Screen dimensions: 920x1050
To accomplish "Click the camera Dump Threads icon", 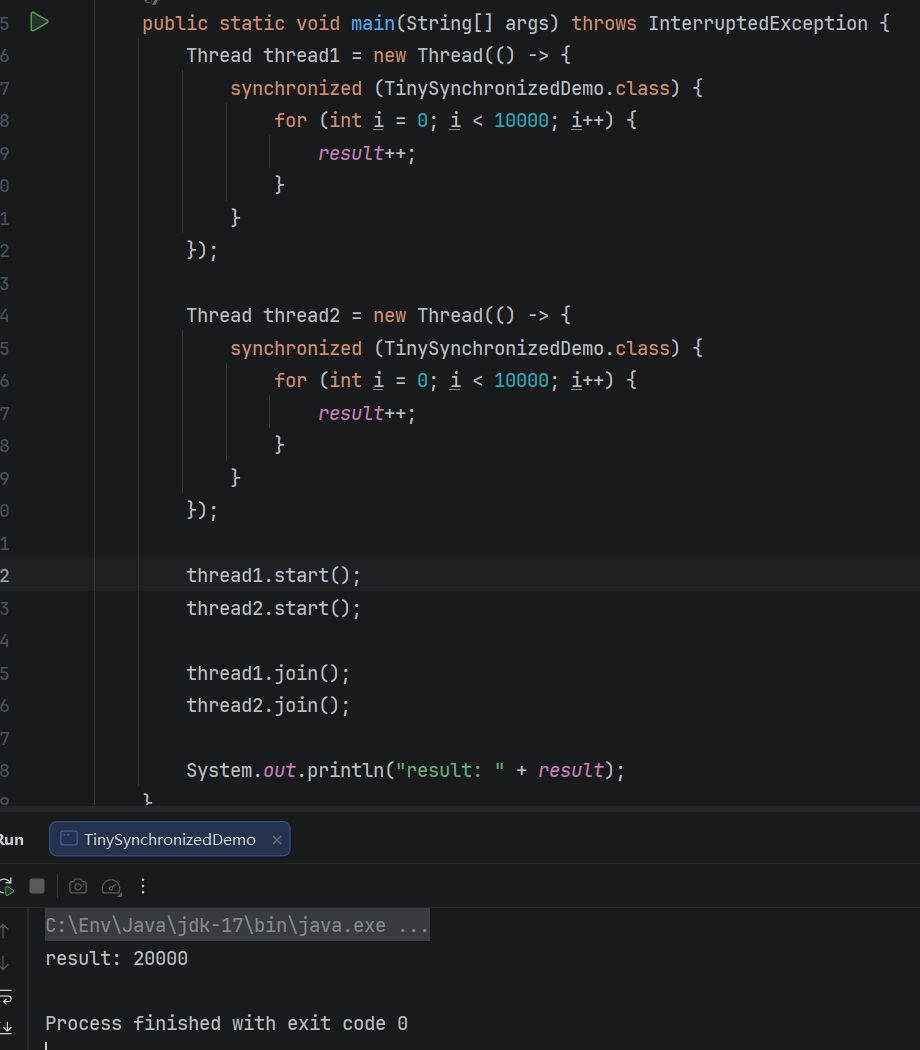I will [x=78, y=886].
